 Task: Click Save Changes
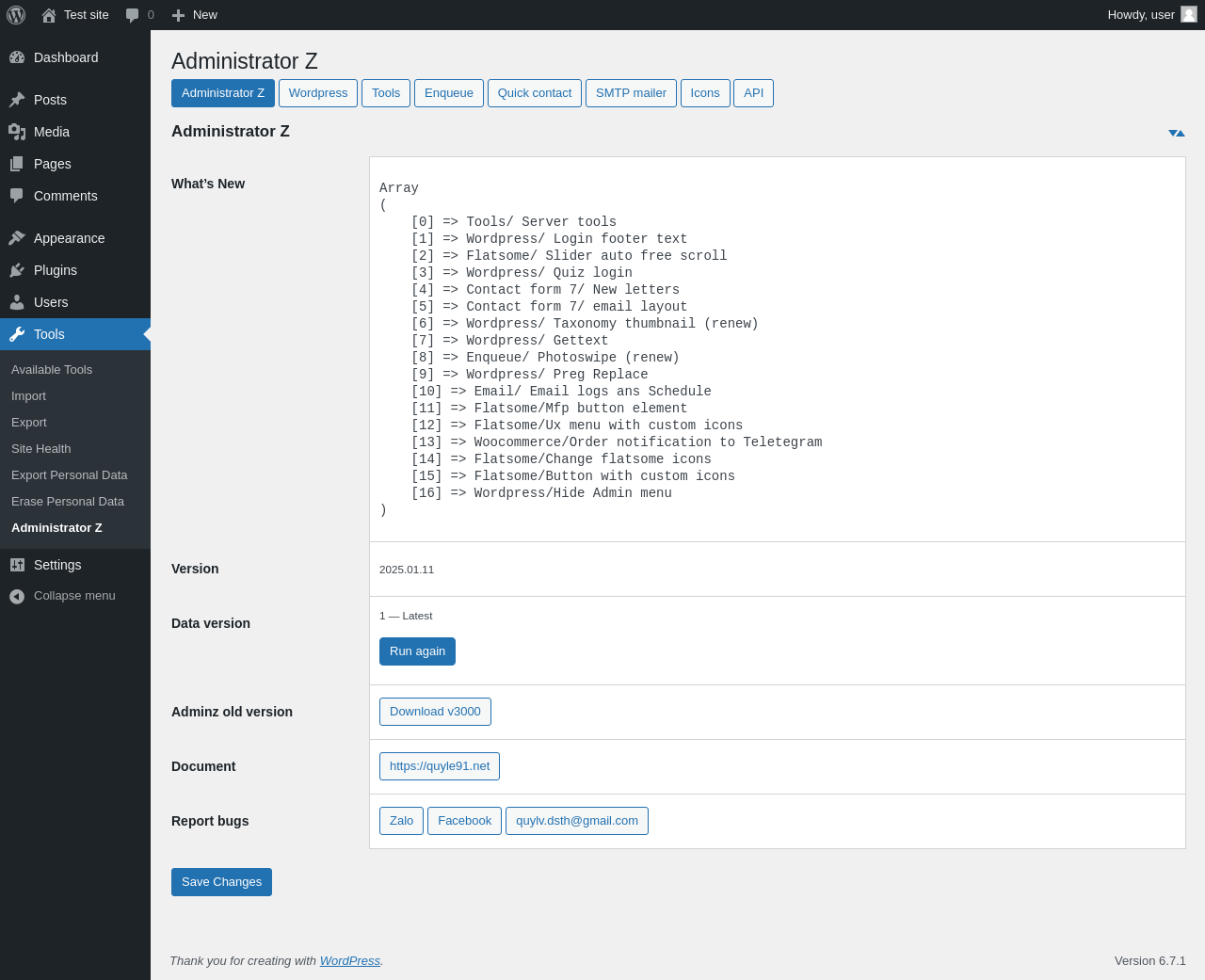pos(221,882)
